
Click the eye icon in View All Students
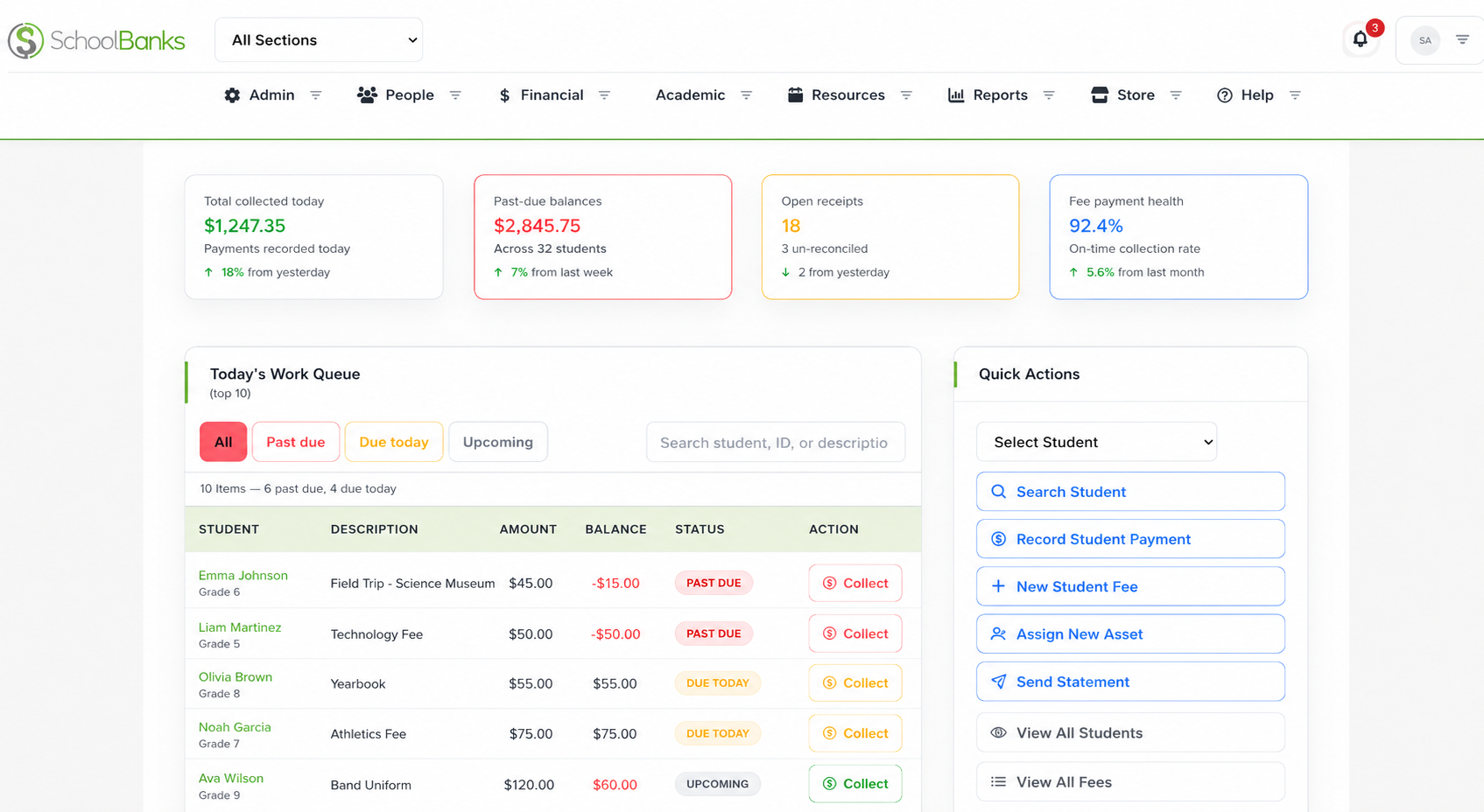click(x=998, y=732)
